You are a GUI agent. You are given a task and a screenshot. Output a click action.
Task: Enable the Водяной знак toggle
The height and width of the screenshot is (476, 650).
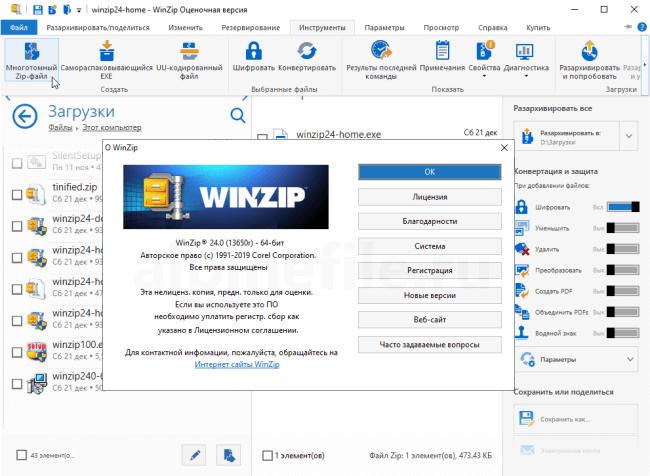tap(623, 333)
